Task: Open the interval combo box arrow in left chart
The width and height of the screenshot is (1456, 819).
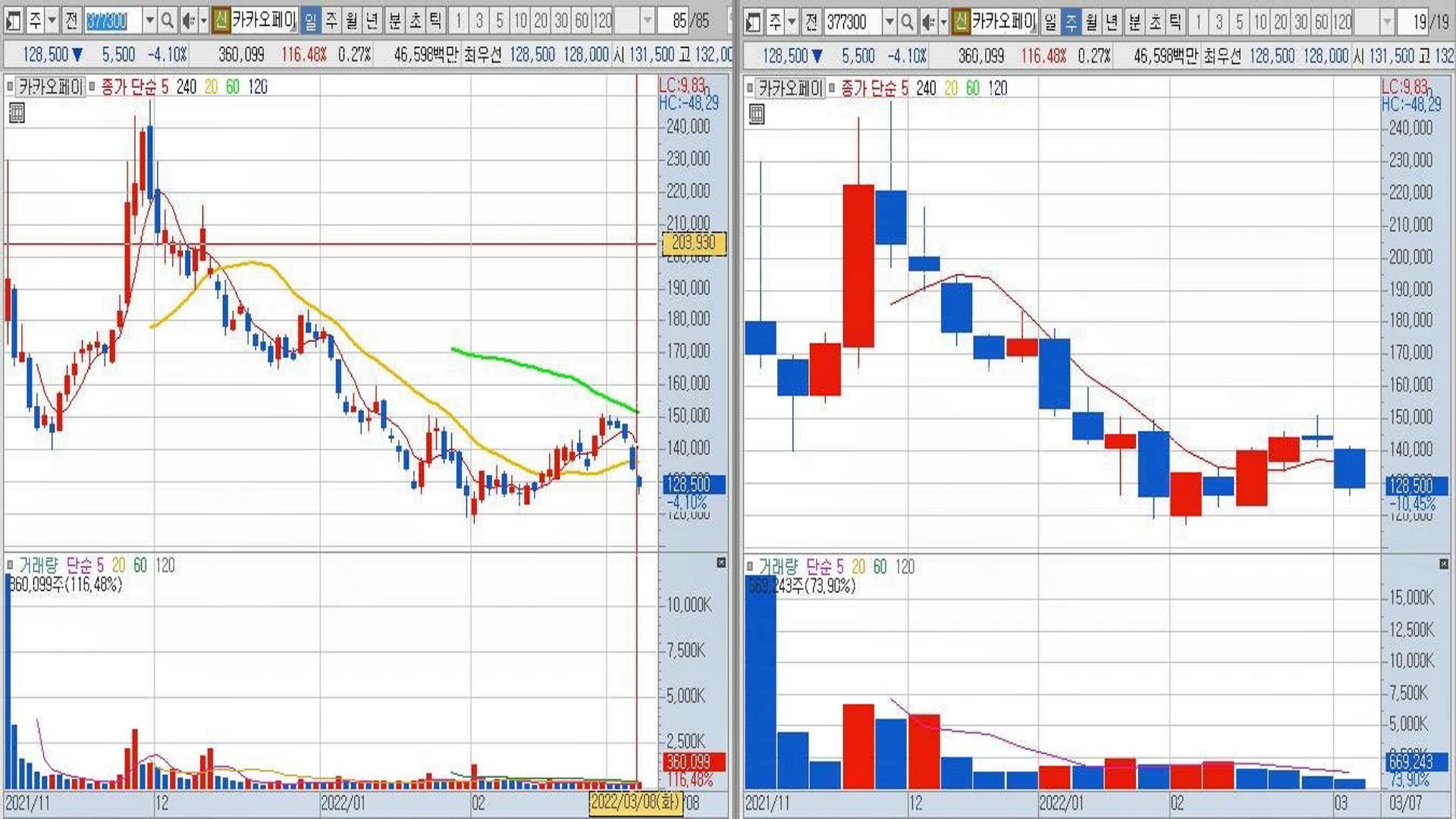Action: [647, 21]
